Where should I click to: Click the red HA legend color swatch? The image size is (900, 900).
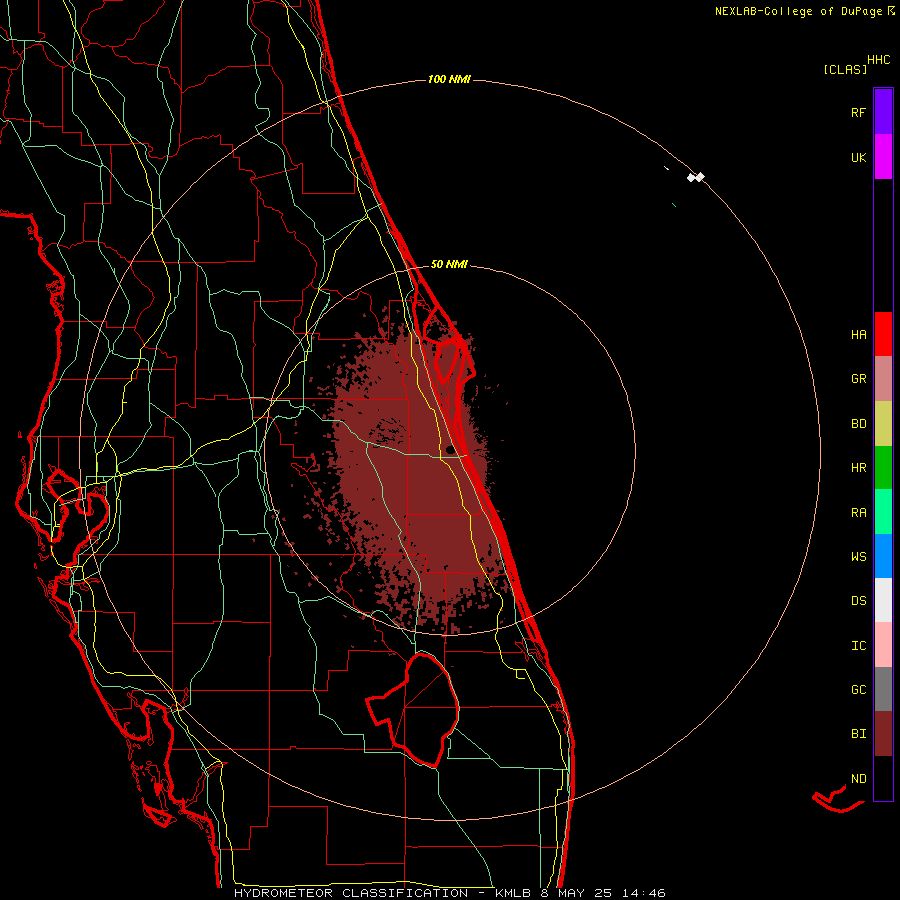(883, 334)
